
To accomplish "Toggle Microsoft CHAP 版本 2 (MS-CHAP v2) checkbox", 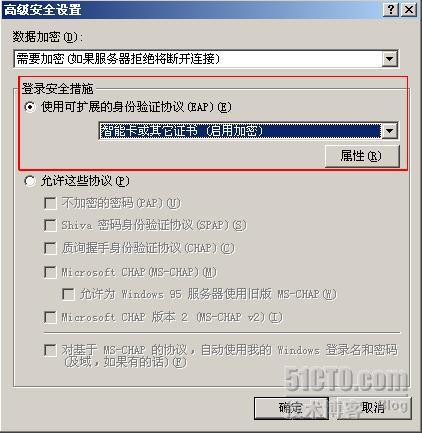I will coord(50,317).
